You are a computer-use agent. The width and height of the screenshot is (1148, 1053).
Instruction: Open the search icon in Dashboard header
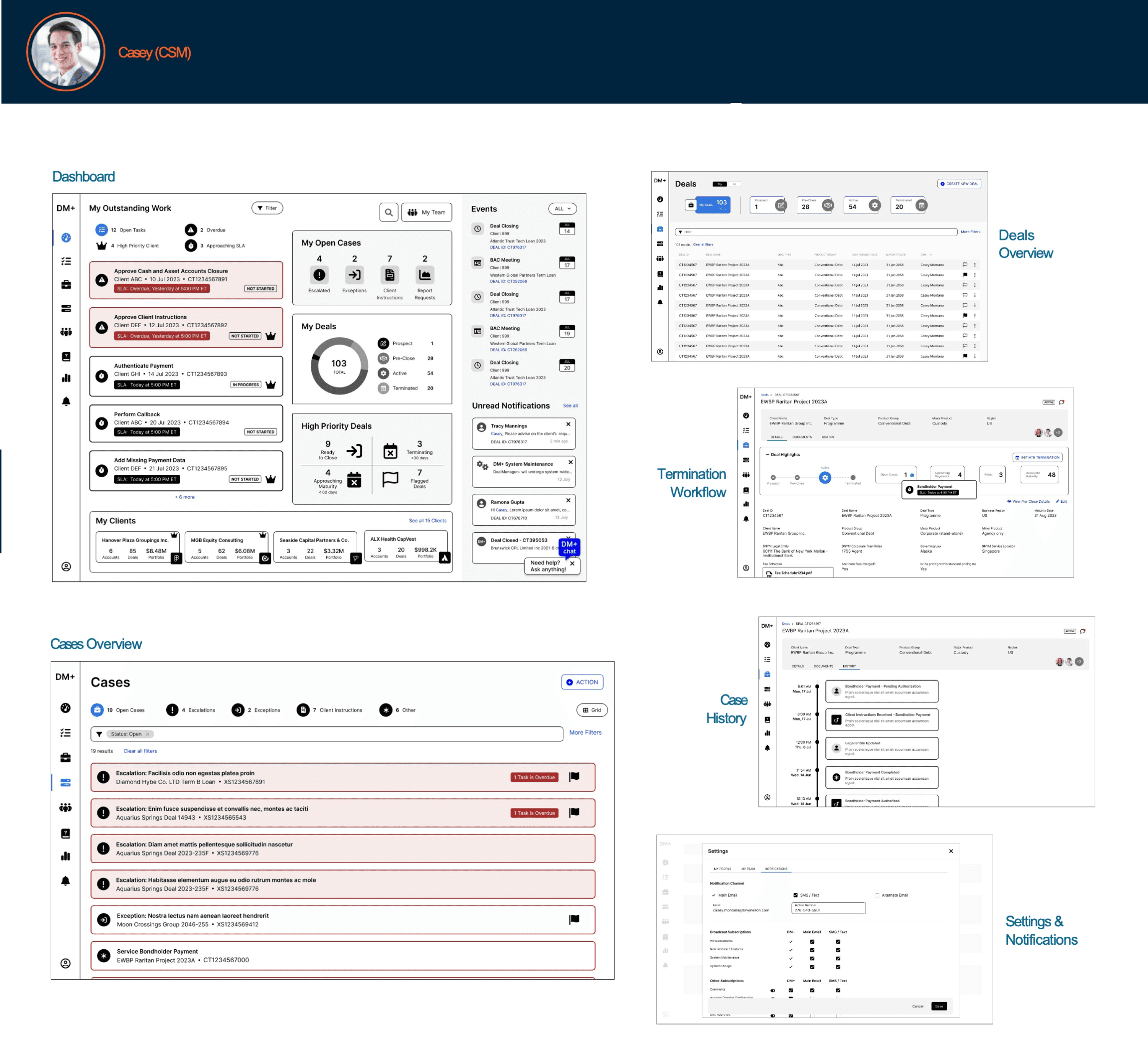[389, 213]
